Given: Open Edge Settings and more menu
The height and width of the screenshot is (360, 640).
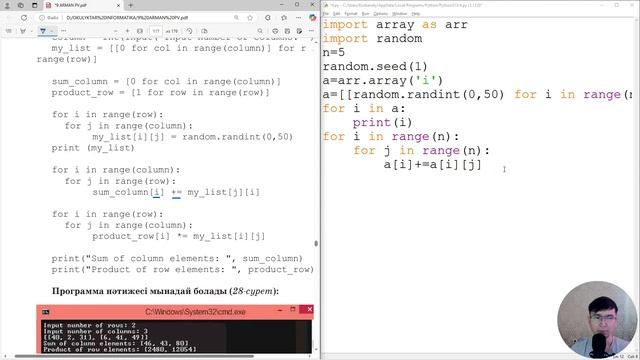Looking at the screenshot, I should point(299,18).
